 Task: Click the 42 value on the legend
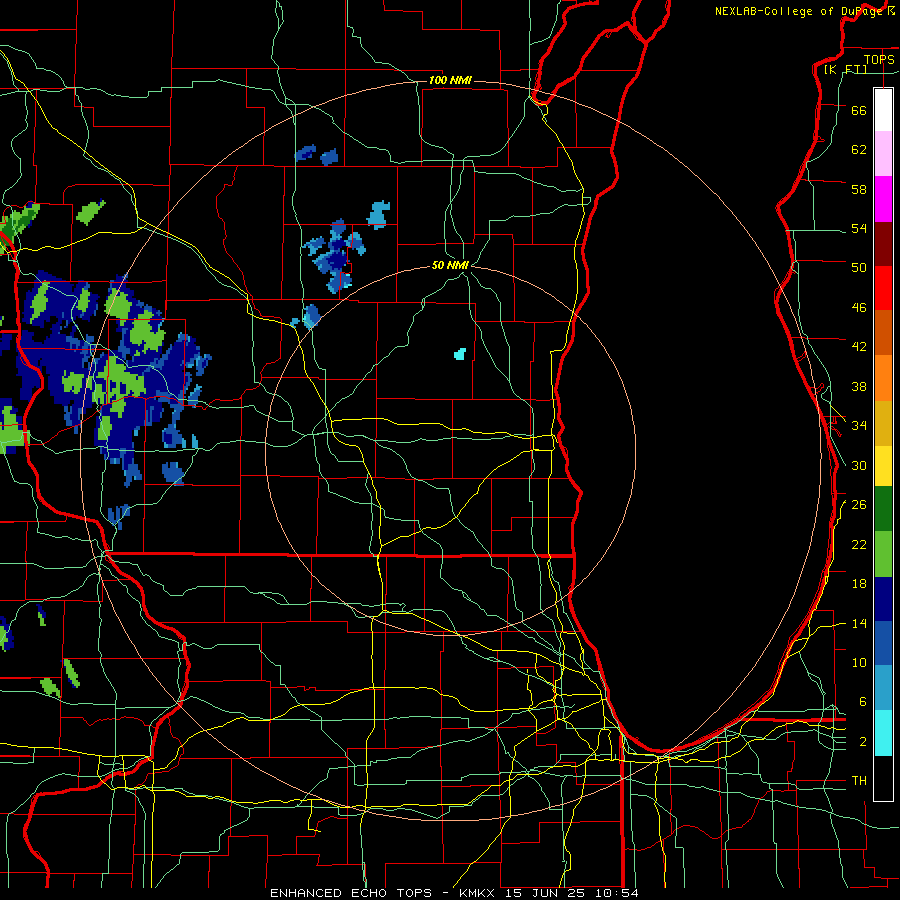tap(859, 347)
